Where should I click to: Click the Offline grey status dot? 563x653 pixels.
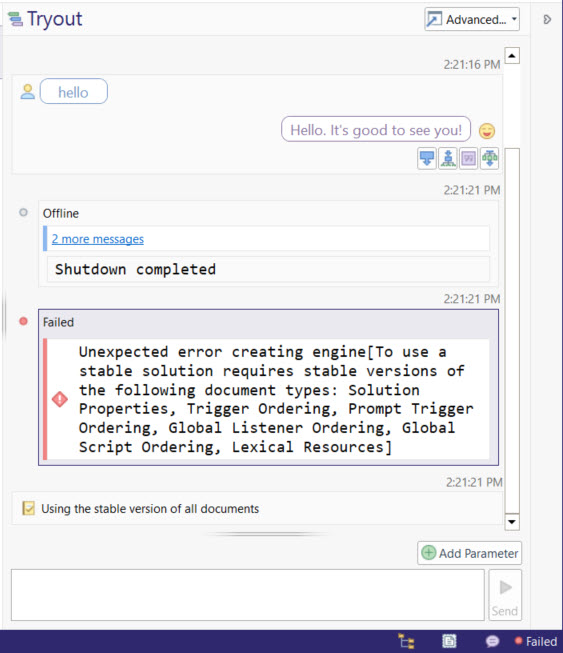pyautogui.click(x=23, y=212)
